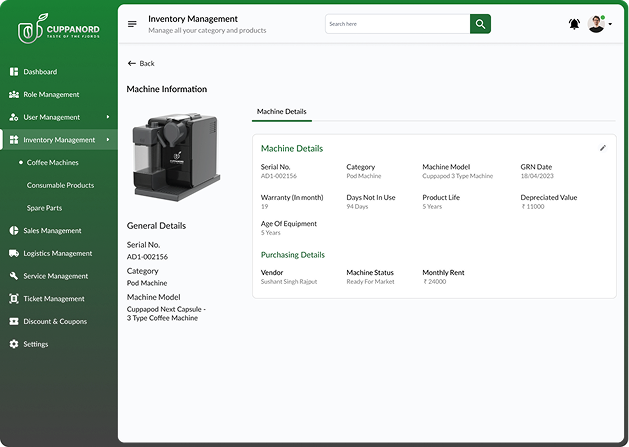Click GRN Date value 18/04/2023
629x447 pixels.
click(x=537, y=176)
